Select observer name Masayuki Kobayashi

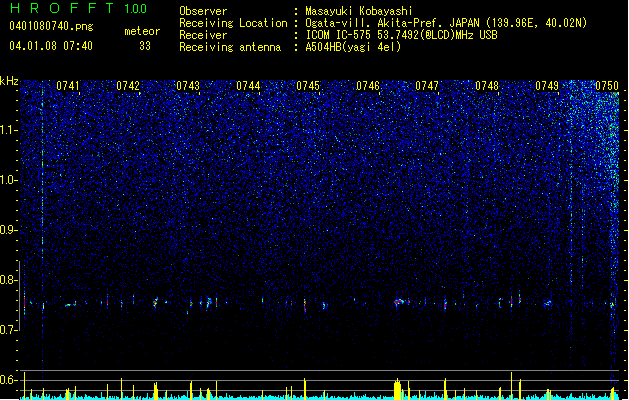(x=359, y=11)
